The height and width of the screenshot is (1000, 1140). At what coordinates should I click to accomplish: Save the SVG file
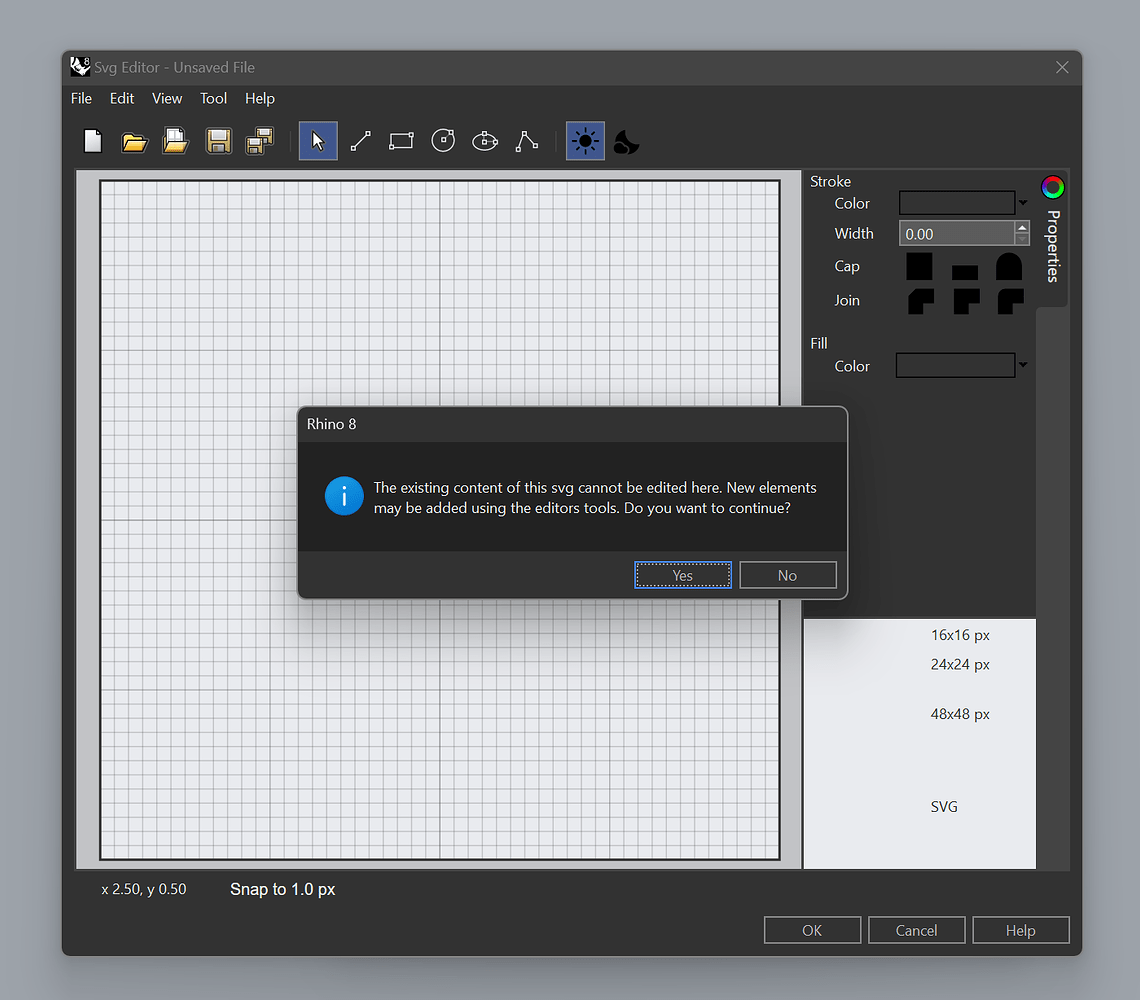tap(218, 141)
